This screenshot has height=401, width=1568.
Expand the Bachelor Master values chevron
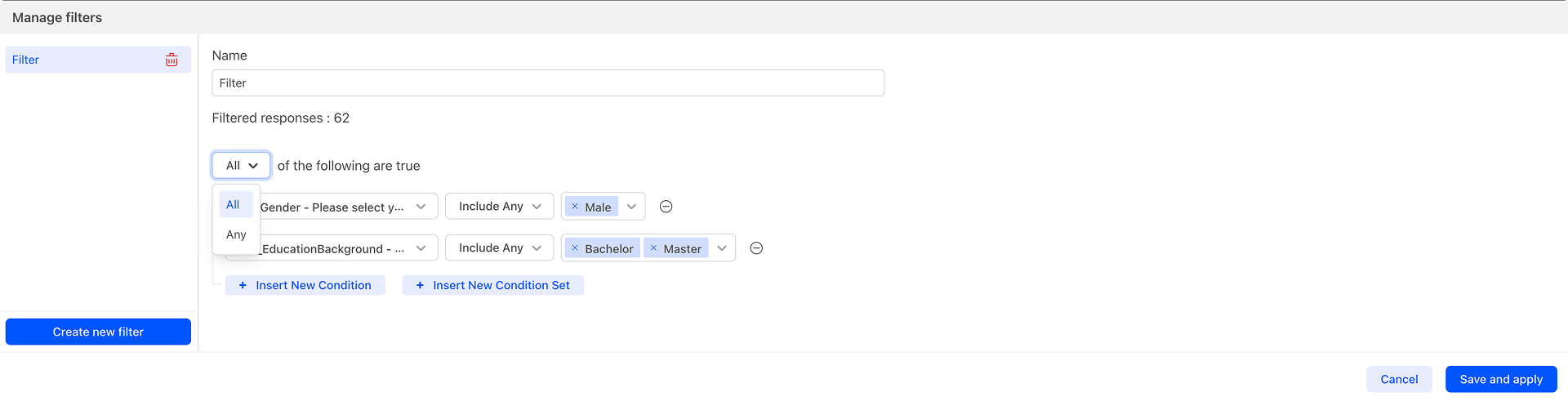click(722, 248)
